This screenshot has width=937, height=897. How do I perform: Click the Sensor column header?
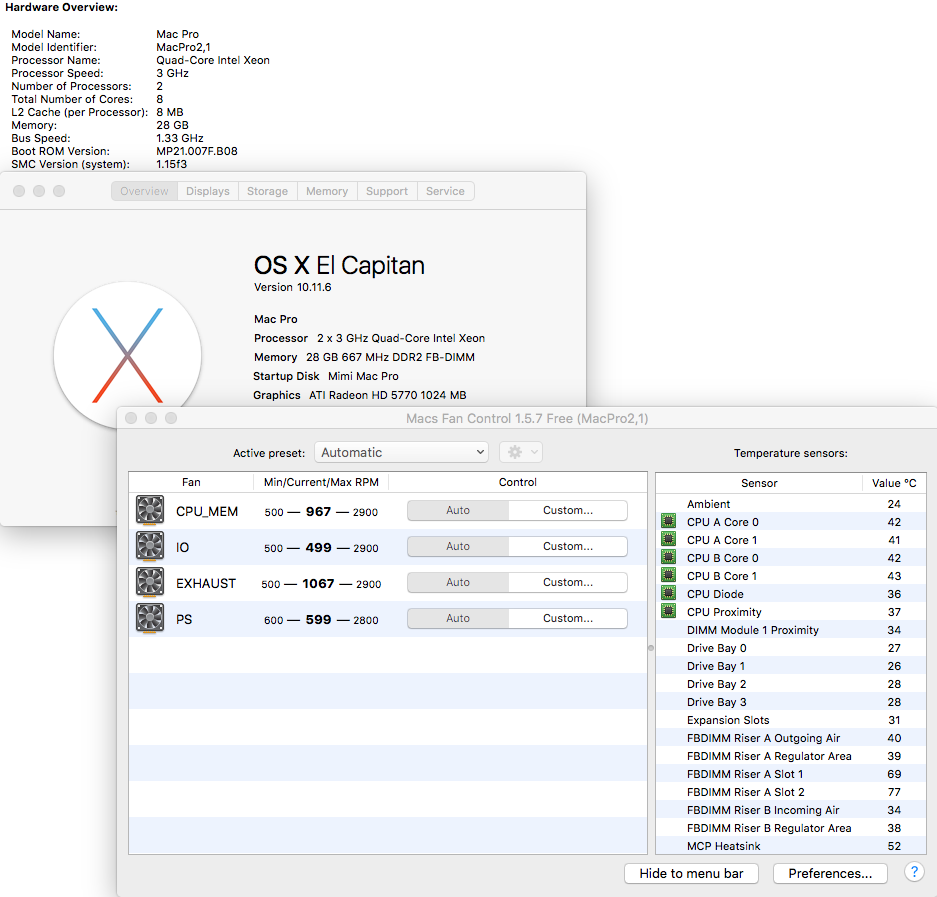(759, 483)
